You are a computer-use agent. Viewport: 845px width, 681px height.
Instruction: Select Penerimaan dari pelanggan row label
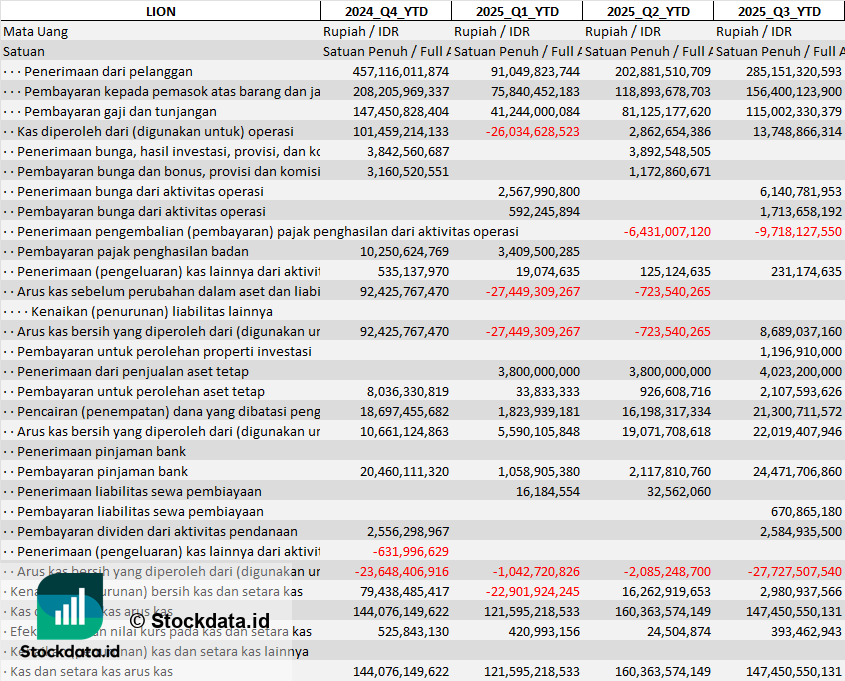click(x=108, y=72)
